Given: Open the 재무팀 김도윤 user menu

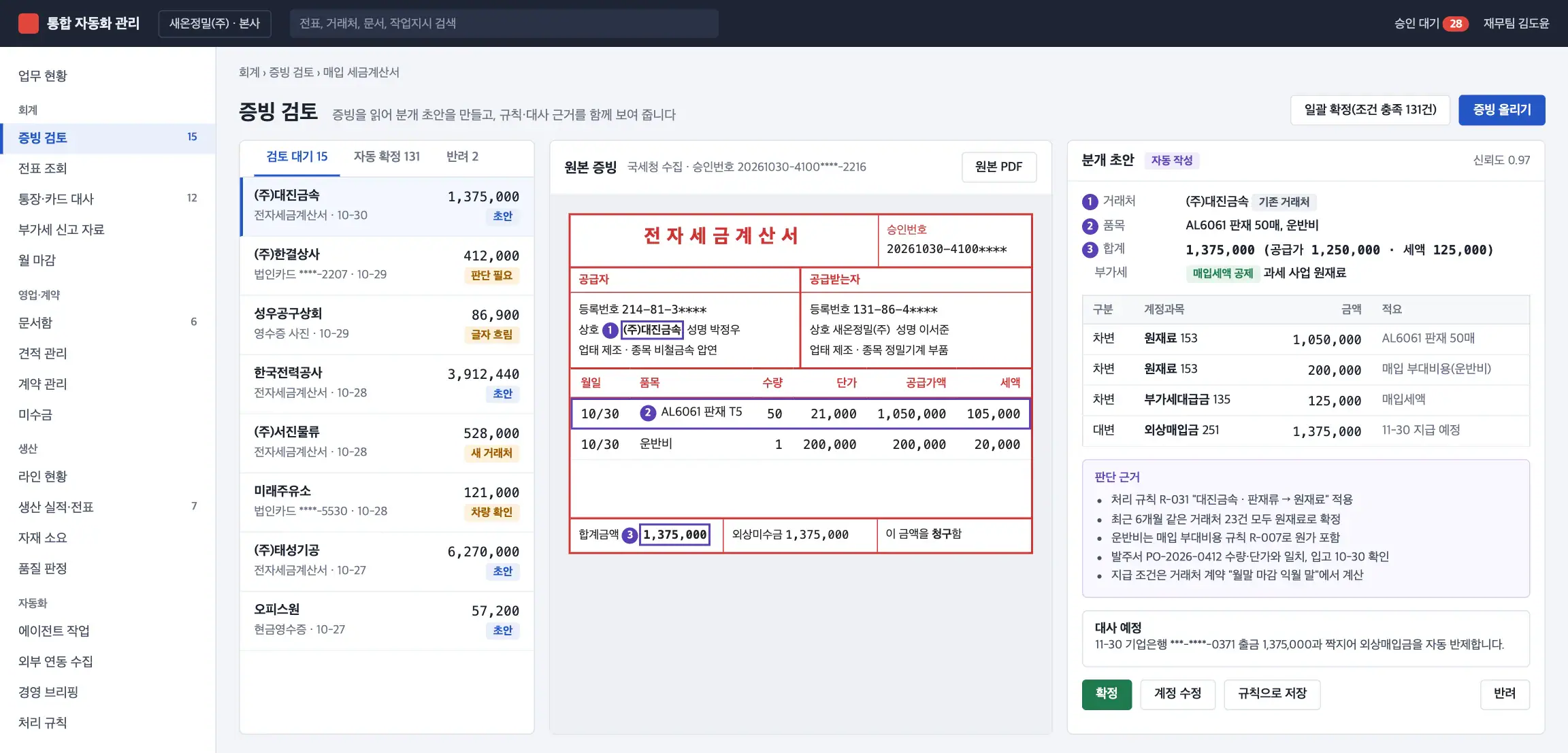Looking at the screenshot, I should pyautogui.click(x=1516, y=23).
